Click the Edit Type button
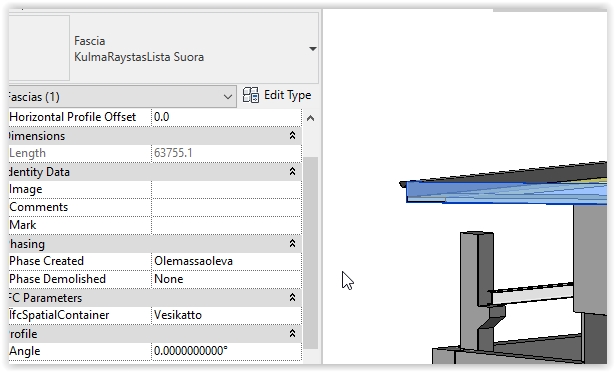615x372 pixels. click(x=277, y=95)
